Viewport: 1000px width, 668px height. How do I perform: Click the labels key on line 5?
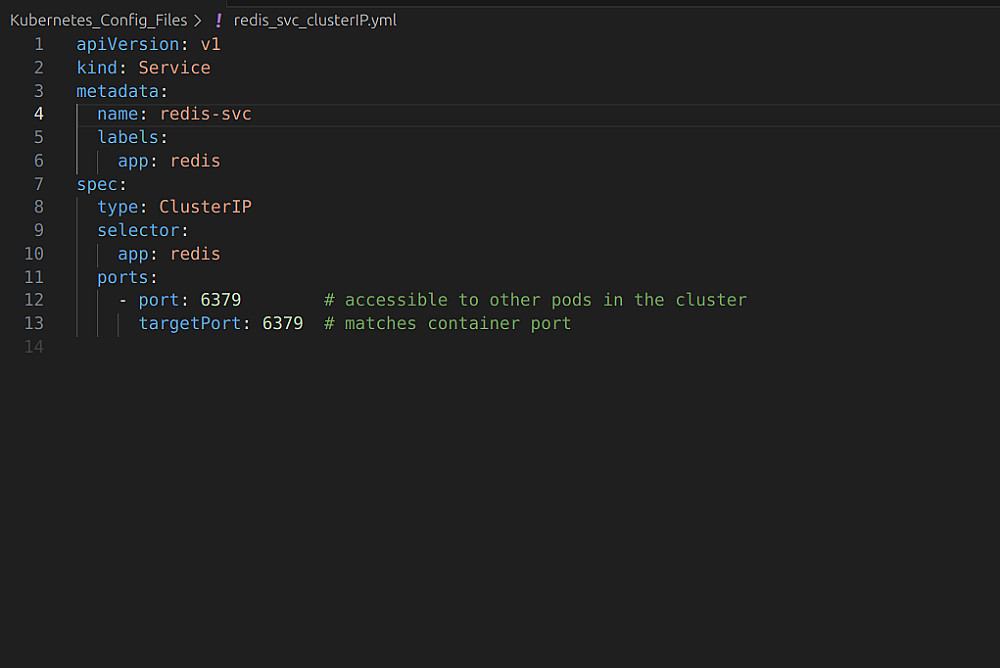pyautogui.click(x=127, y=137)
